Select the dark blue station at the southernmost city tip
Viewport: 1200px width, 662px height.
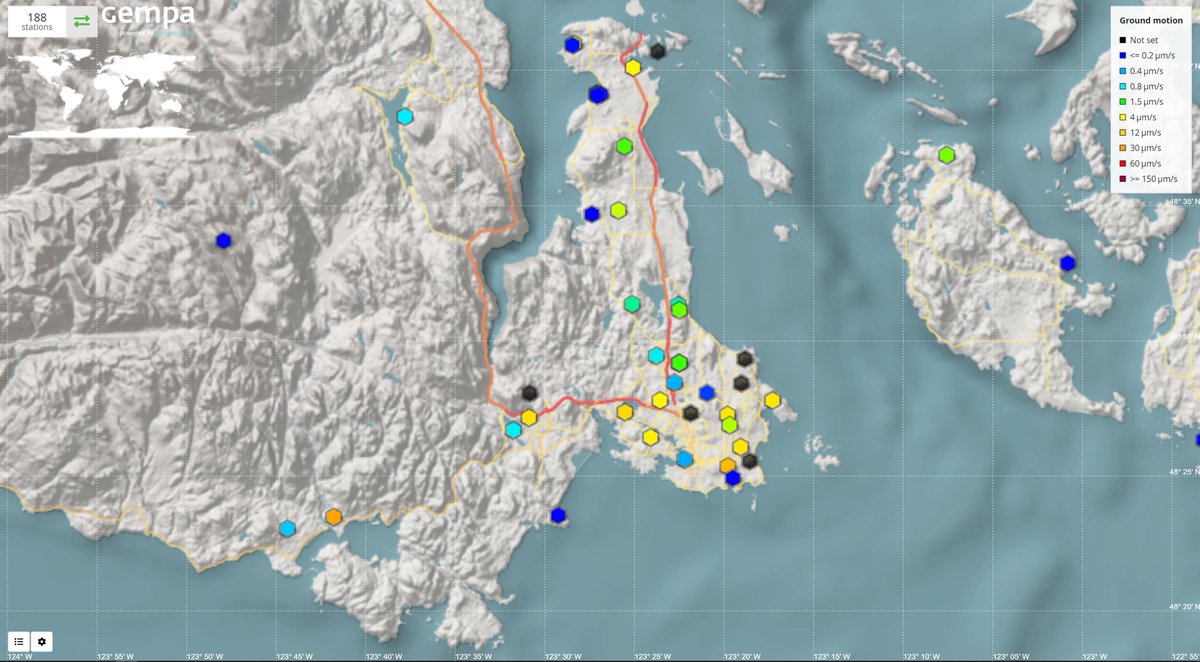[733, 478]
